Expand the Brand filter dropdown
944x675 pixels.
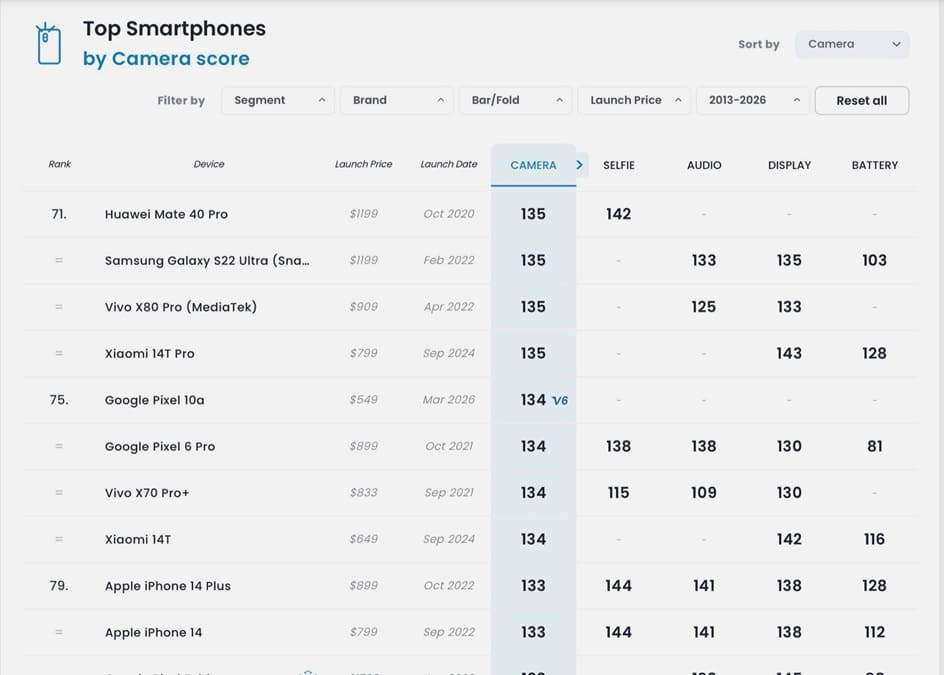point(396,100)
